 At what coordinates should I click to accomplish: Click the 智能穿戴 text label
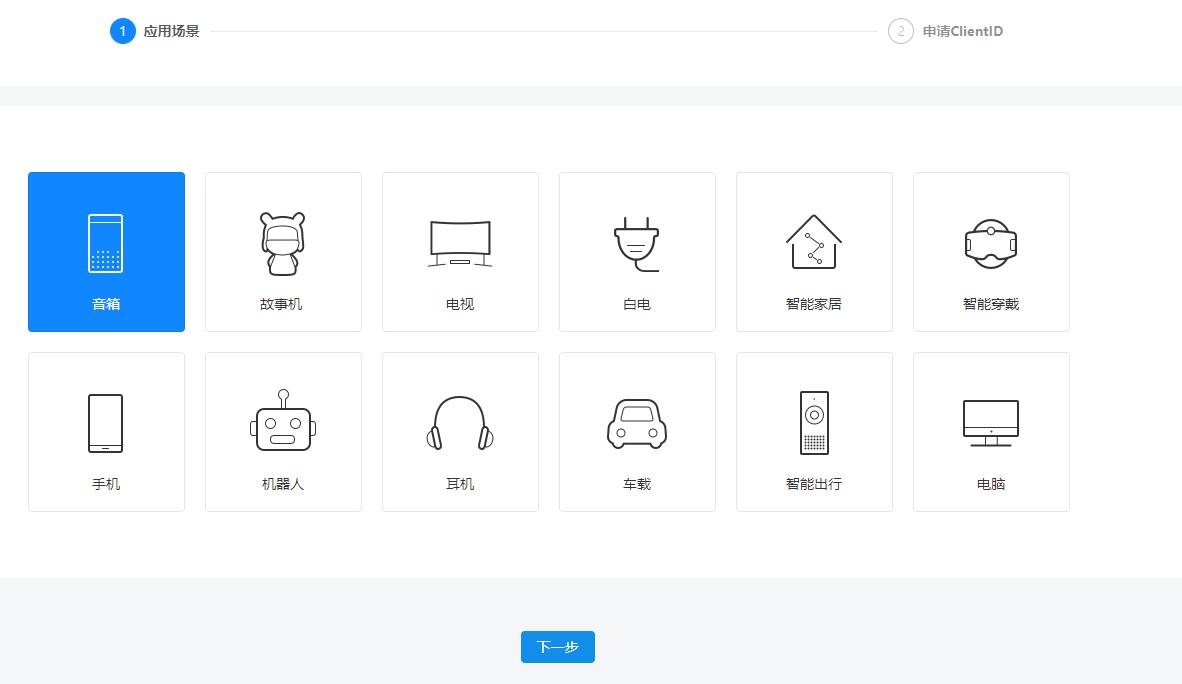pos(991,304)
